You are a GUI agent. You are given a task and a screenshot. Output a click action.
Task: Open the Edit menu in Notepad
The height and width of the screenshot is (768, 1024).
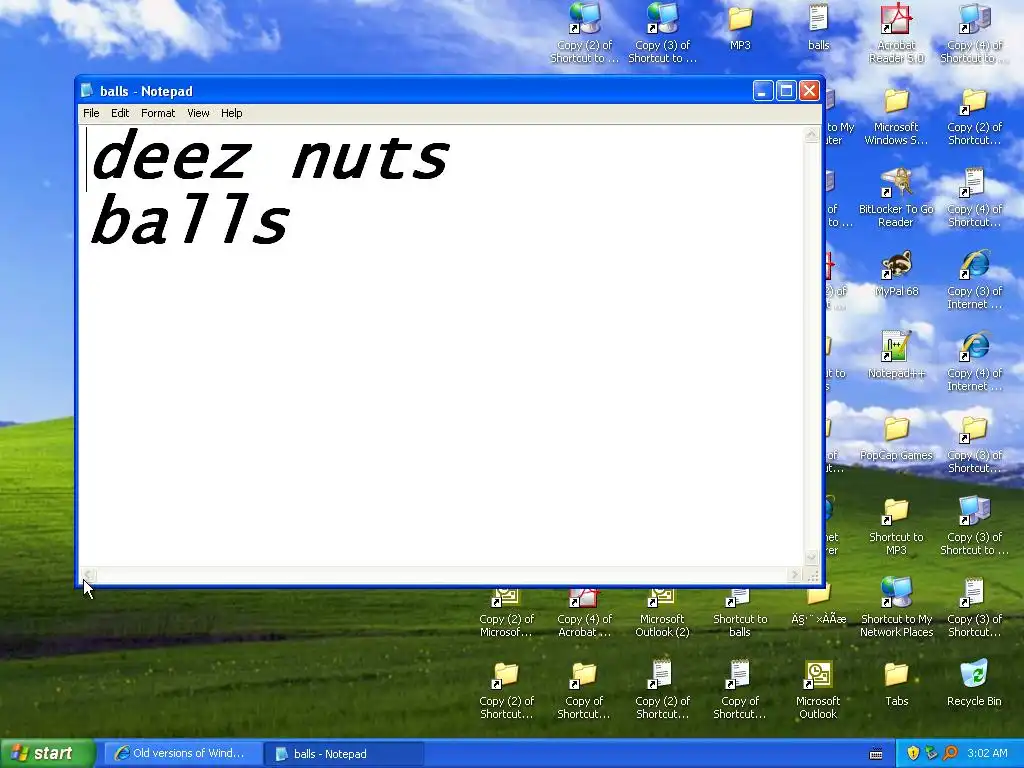[x=120, y=113]
